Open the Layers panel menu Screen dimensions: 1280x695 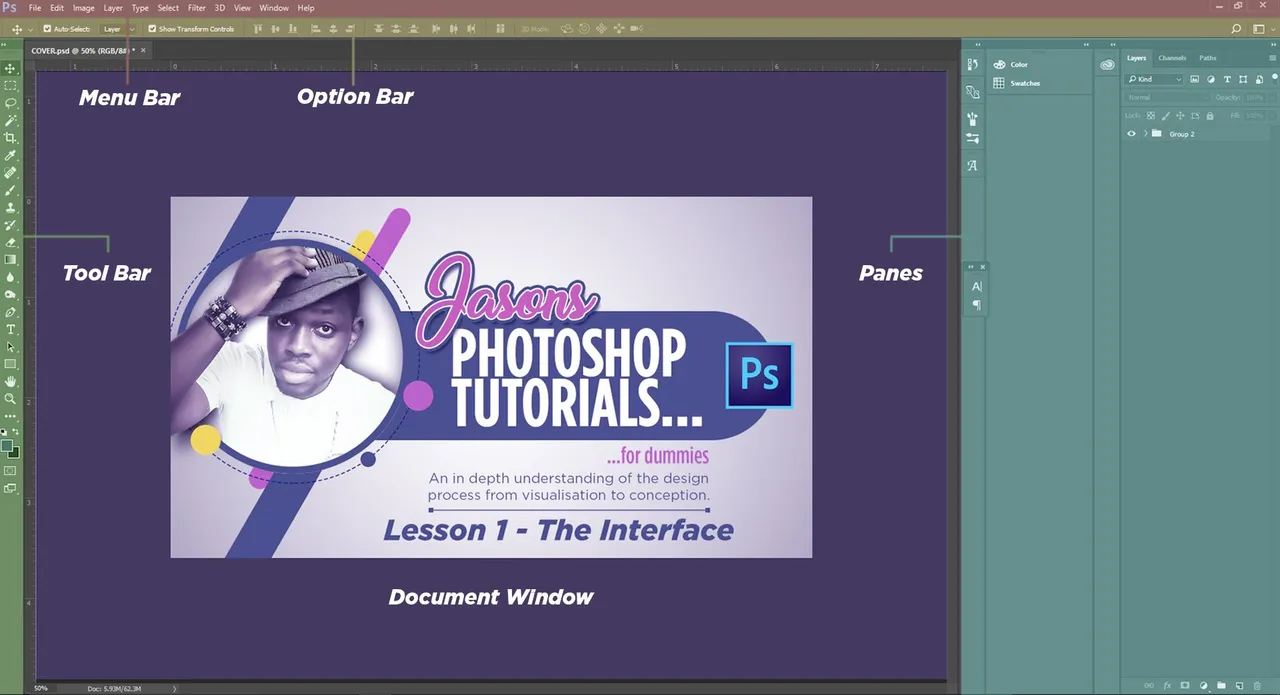coord(1272,58)
